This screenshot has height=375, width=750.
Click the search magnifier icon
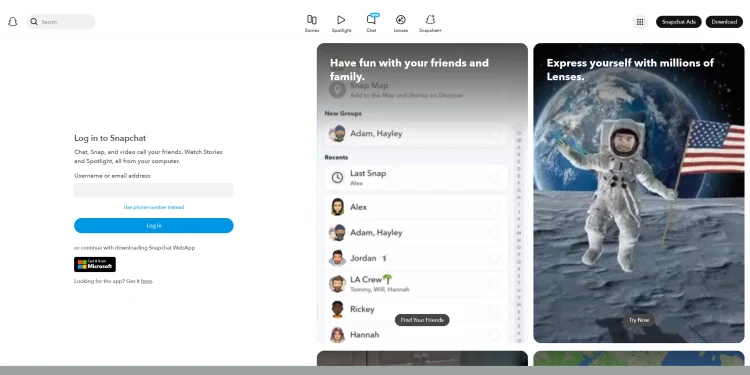34,22
